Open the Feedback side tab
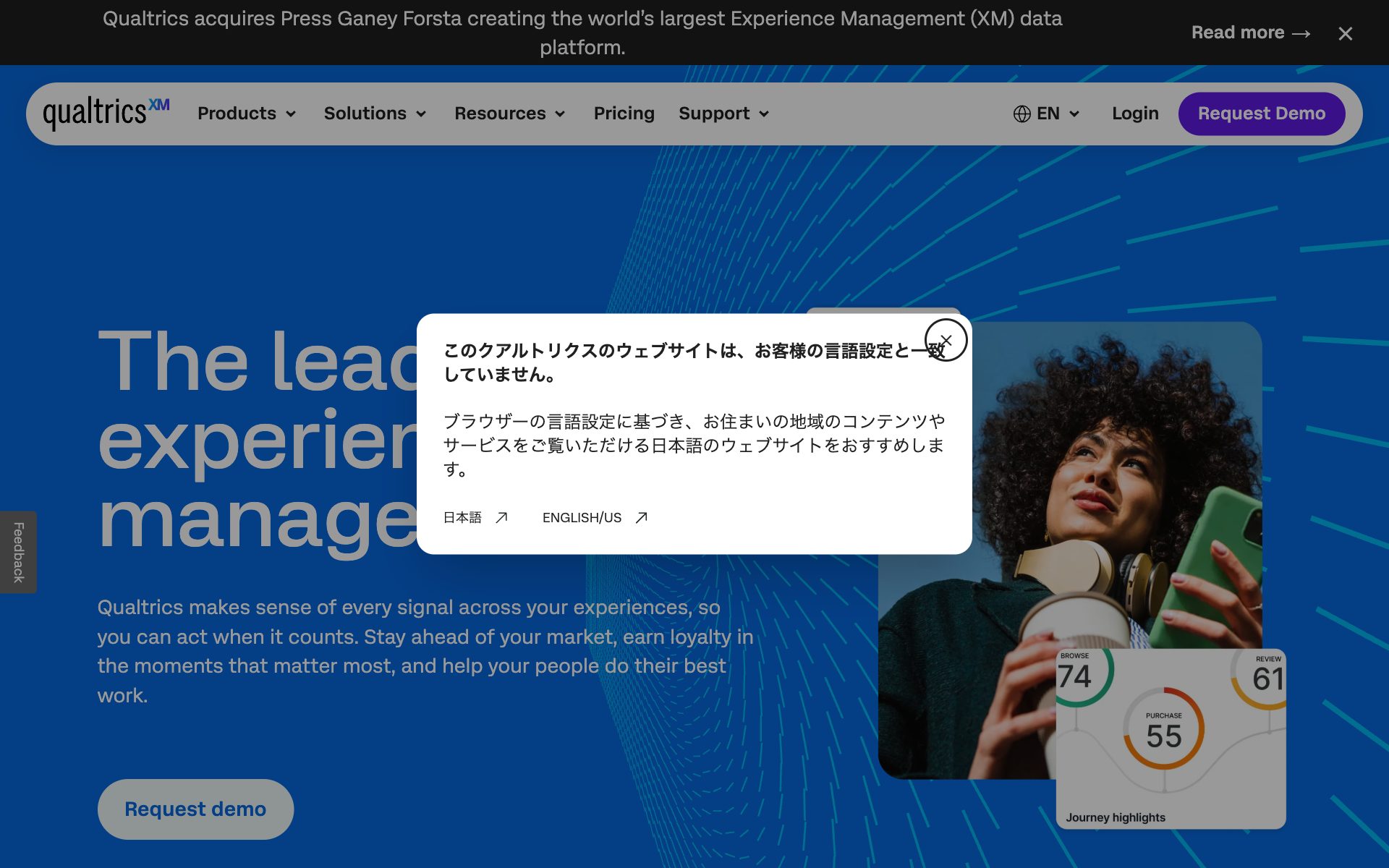This screenshot has height=868, width=1389. click(18, 552)
